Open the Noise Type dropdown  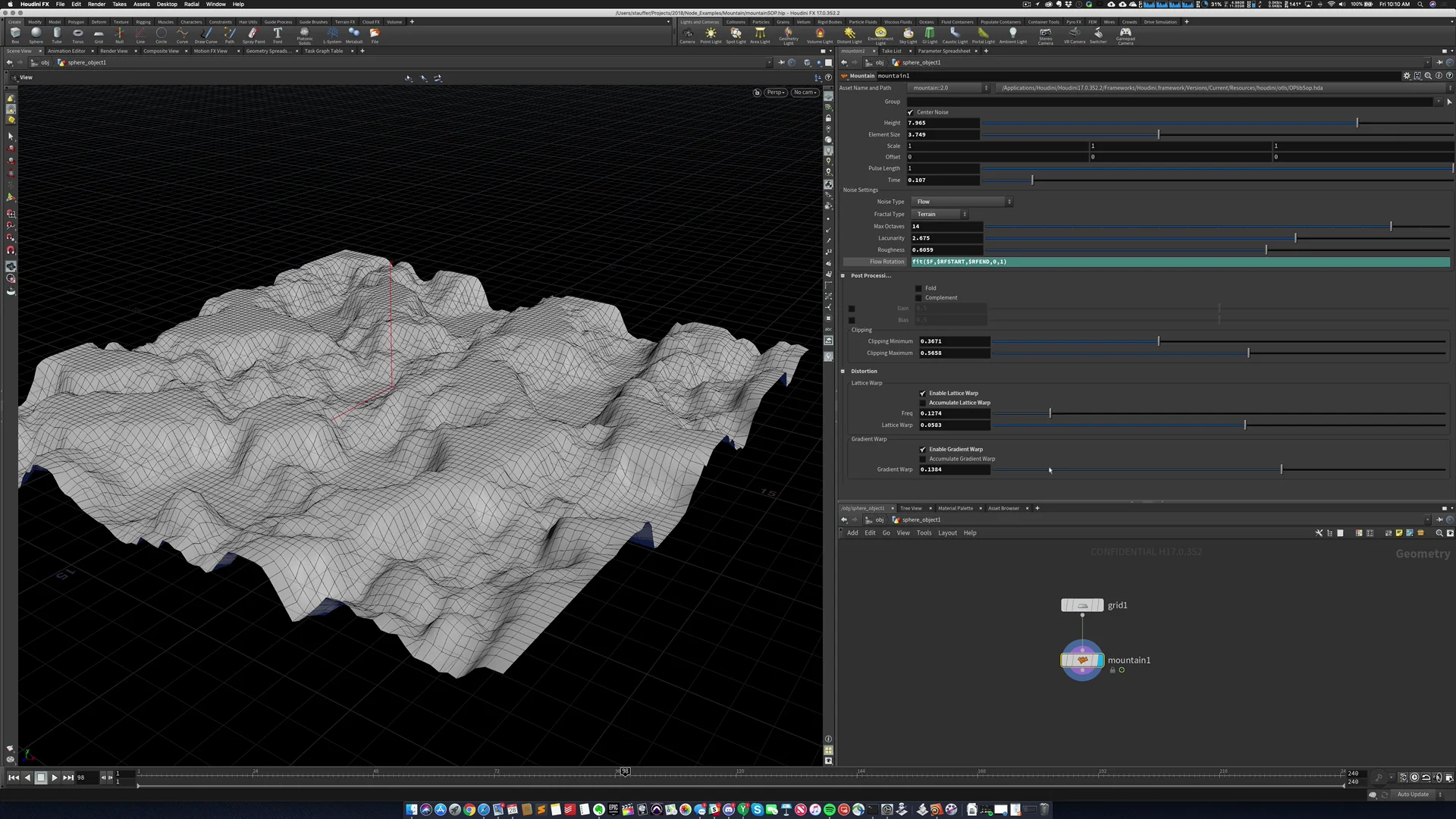click(x=962, y=202)
